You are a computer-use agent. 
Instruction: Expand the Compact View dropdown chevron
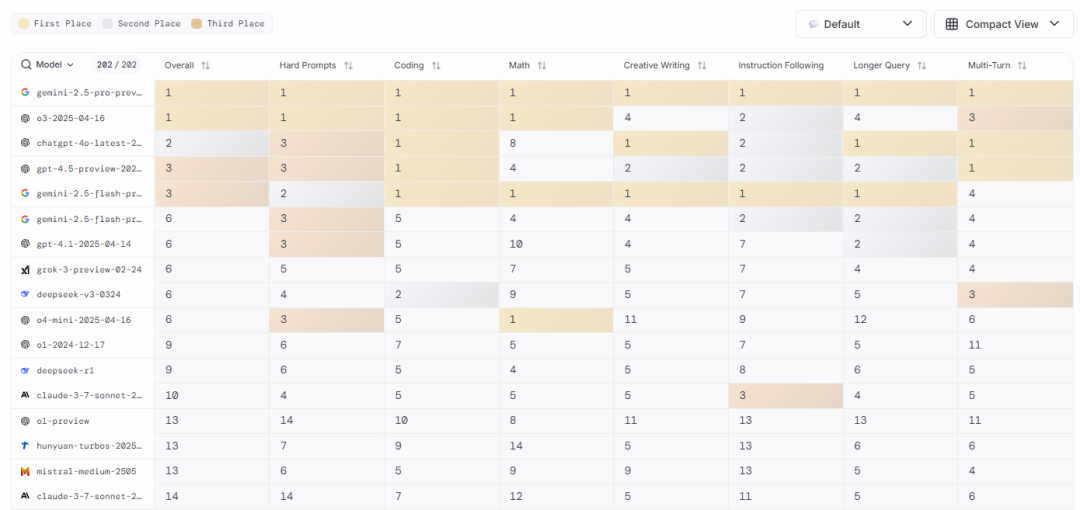coord(1054,24)
